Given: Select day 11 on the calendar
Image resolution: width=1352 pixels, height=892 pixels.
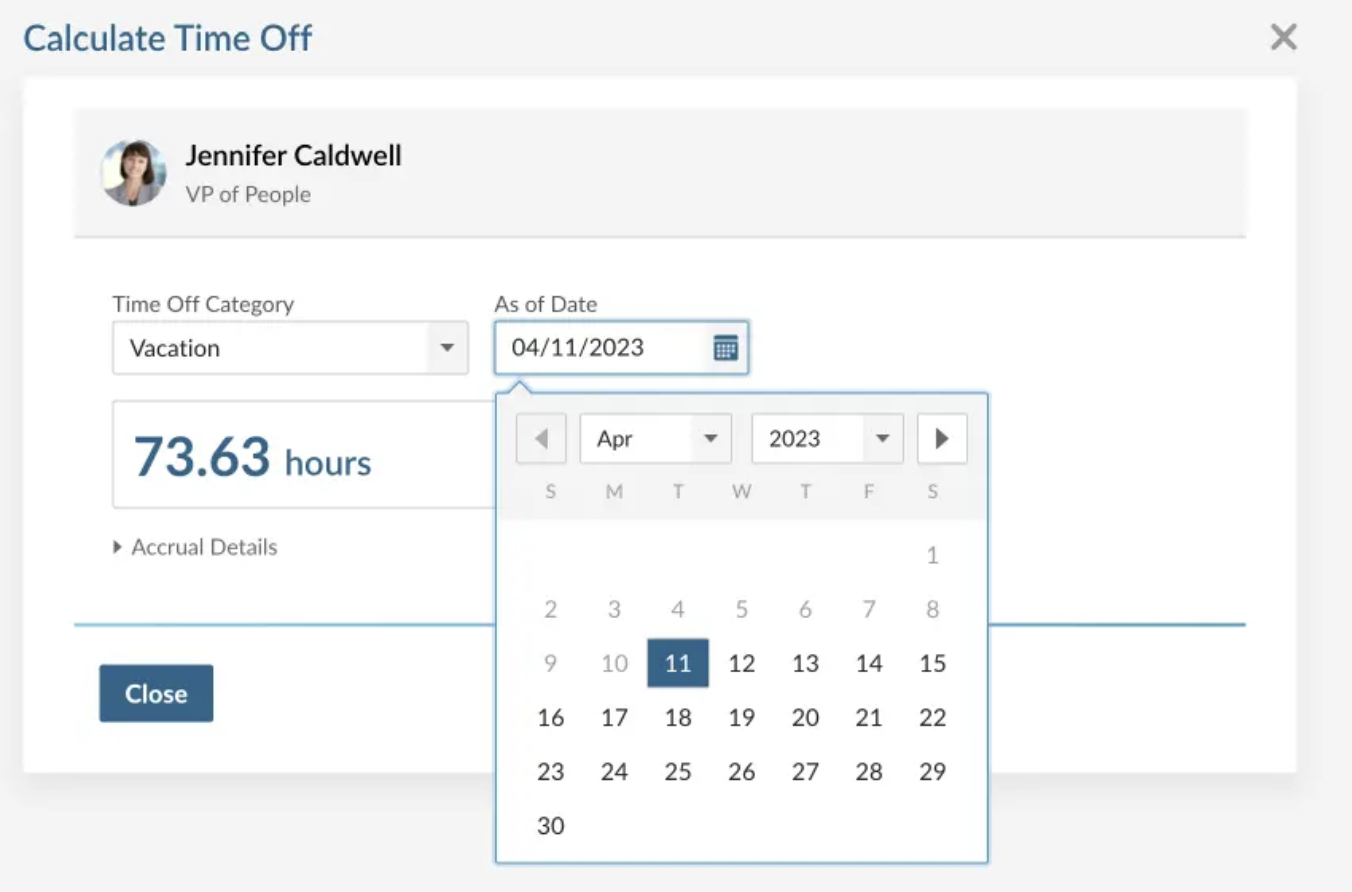Looking at the screenshot, I should pyautogui.click(x=678, y=663).
